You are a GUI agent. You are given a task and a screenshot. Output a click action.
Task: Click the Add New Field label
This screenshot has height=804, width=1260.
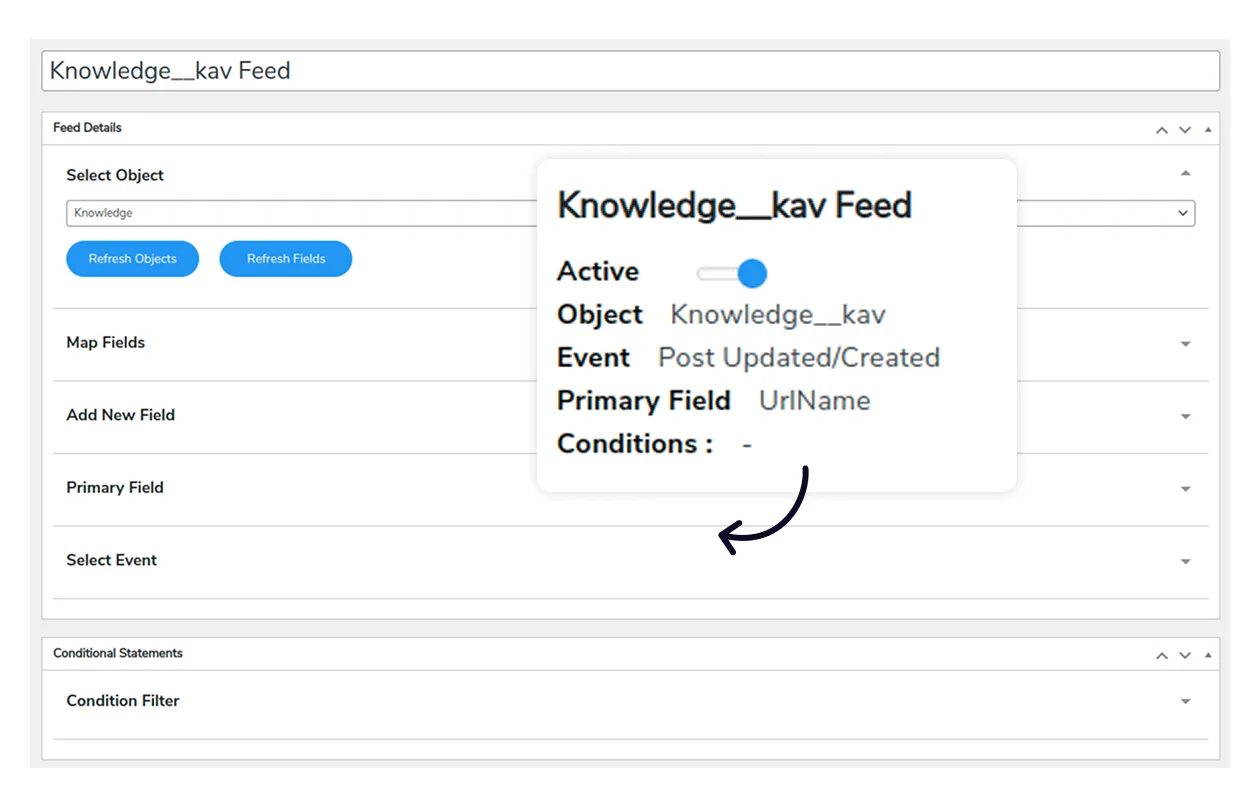click(x=121, y=415)
